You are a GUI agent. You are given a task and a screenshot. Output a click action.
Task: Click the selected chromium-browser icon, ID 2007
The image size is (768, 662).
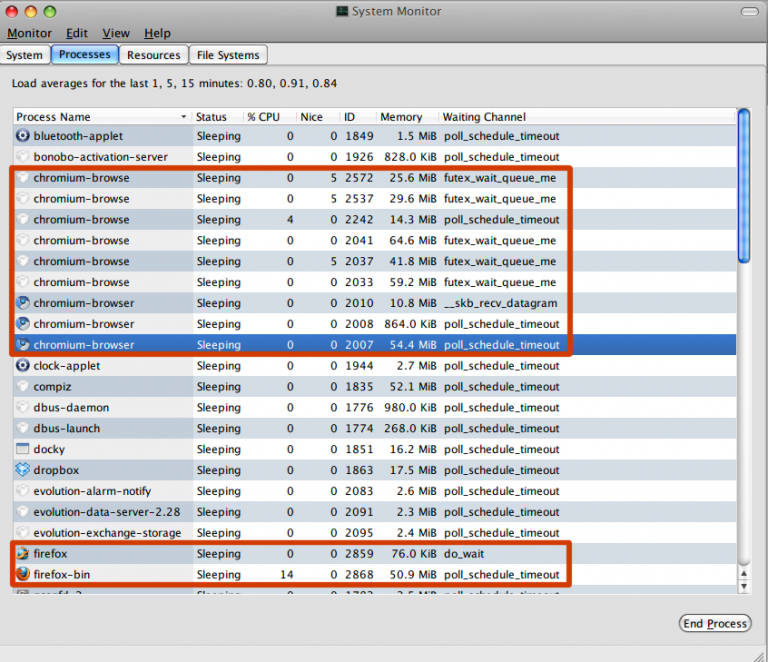pos(23,345)
